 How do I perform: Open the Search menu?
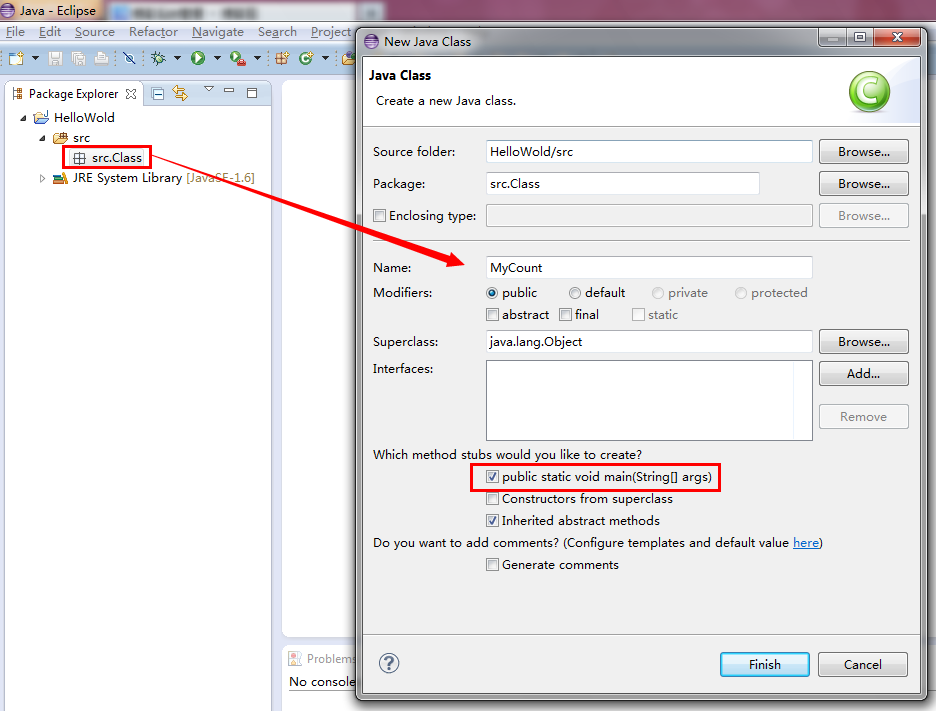click(x=277, y=32)
